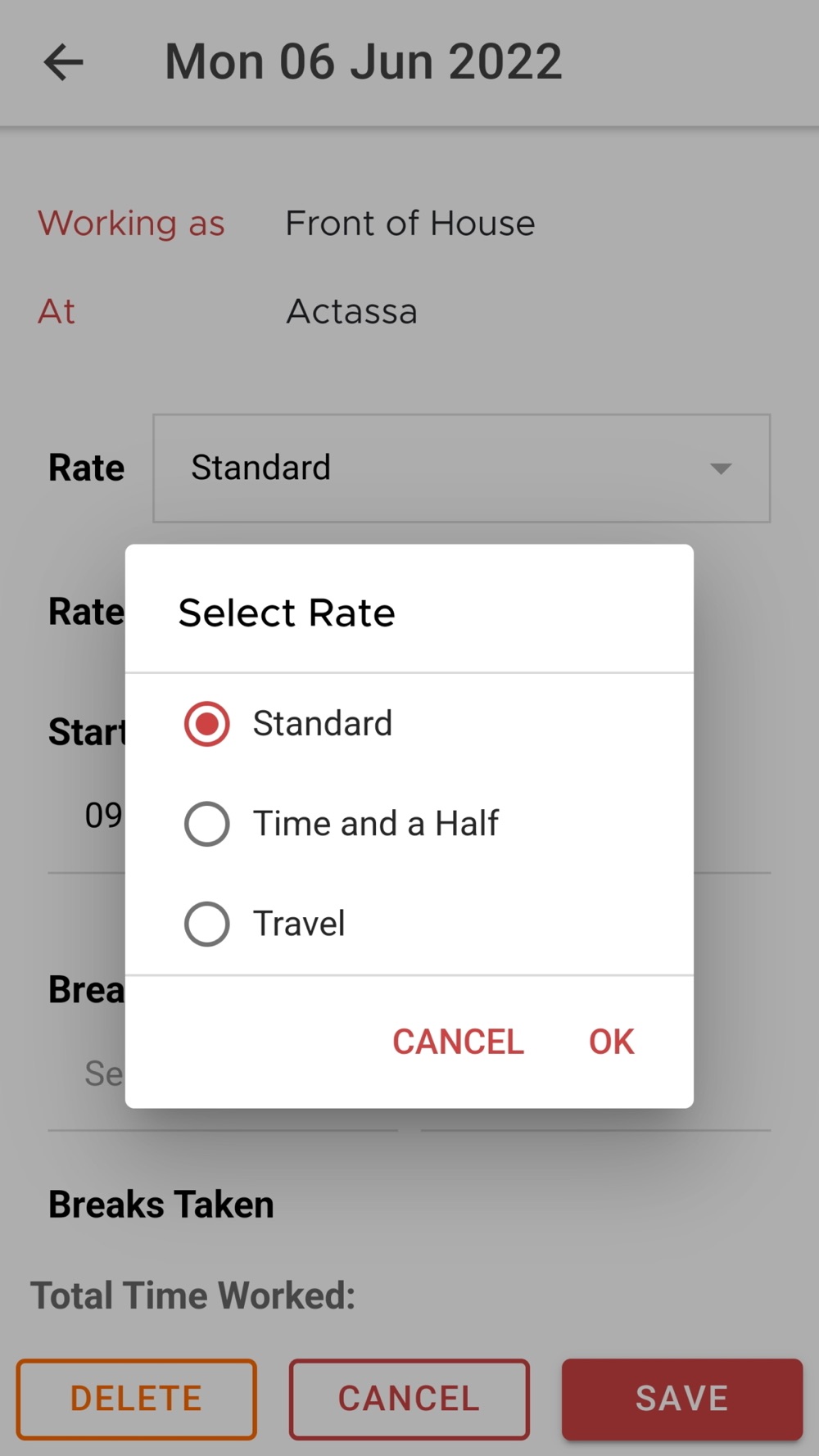
Task: Tap the Front of House role text
Action: 410,224
